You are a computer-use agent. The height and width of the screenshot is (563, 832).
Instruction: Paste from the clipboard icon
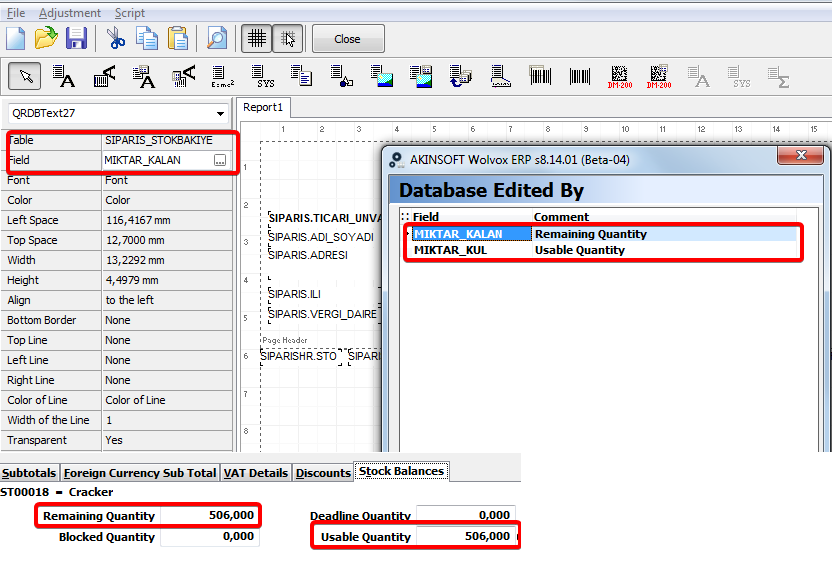tap(178, 39)
